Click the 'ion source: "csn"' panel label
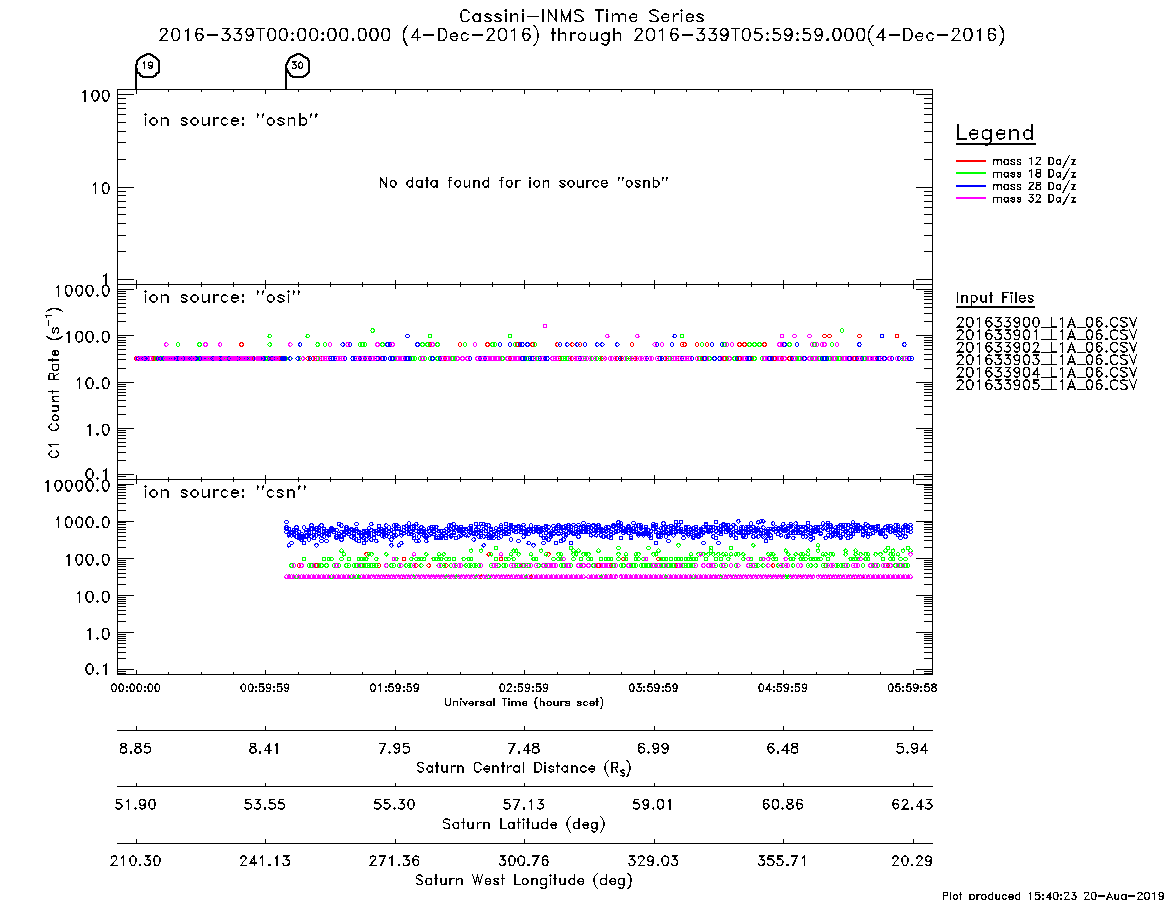 point(225,492)
